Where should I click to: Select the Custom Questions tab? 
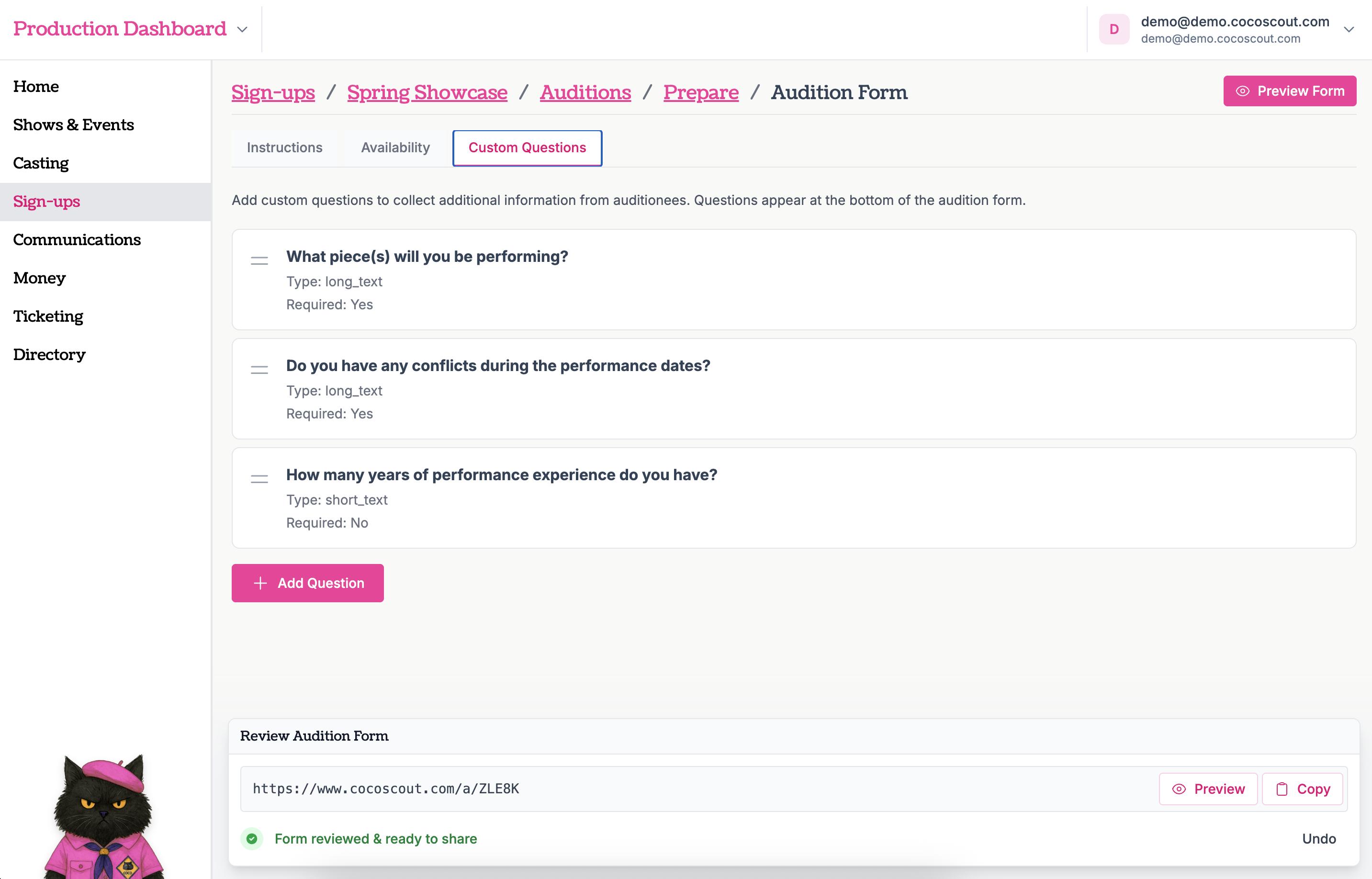[527, 147]
